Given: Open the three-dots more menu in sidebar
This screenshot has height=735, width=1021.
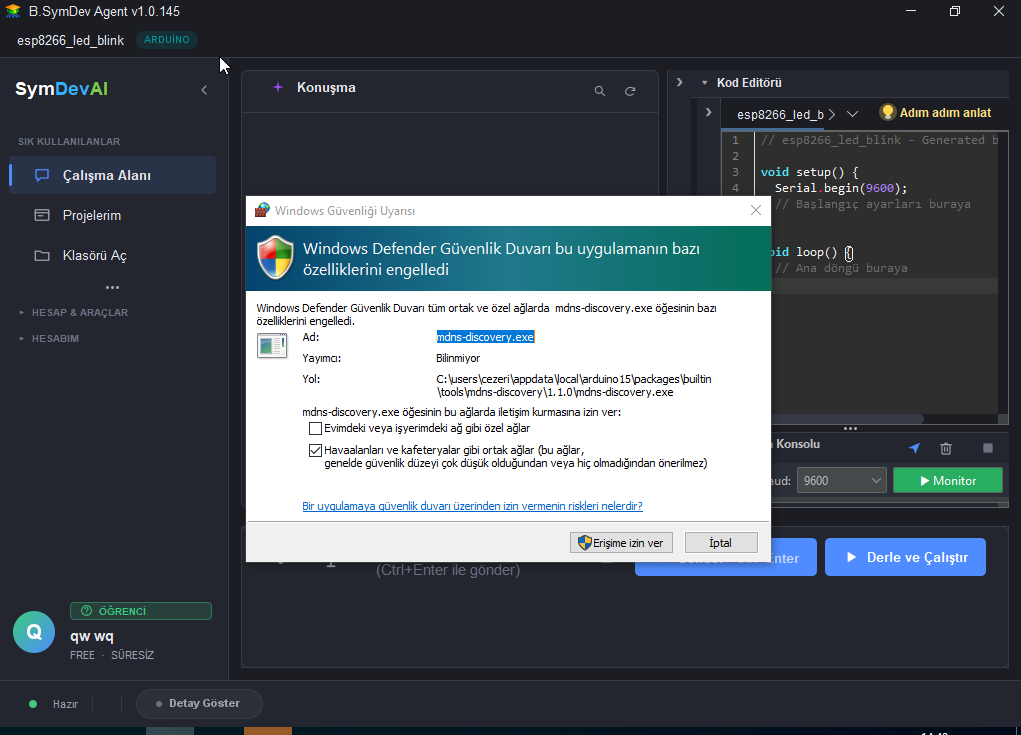Looking at the screenshot, I should (112, 287).
